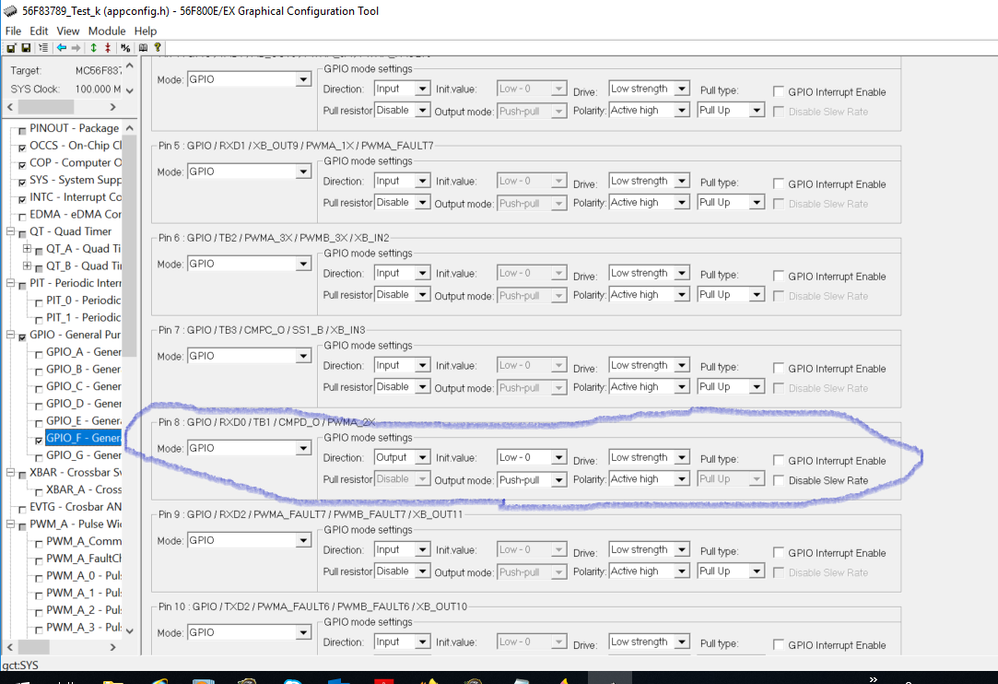Open the Pin 8 Direction dropdown

422,457
